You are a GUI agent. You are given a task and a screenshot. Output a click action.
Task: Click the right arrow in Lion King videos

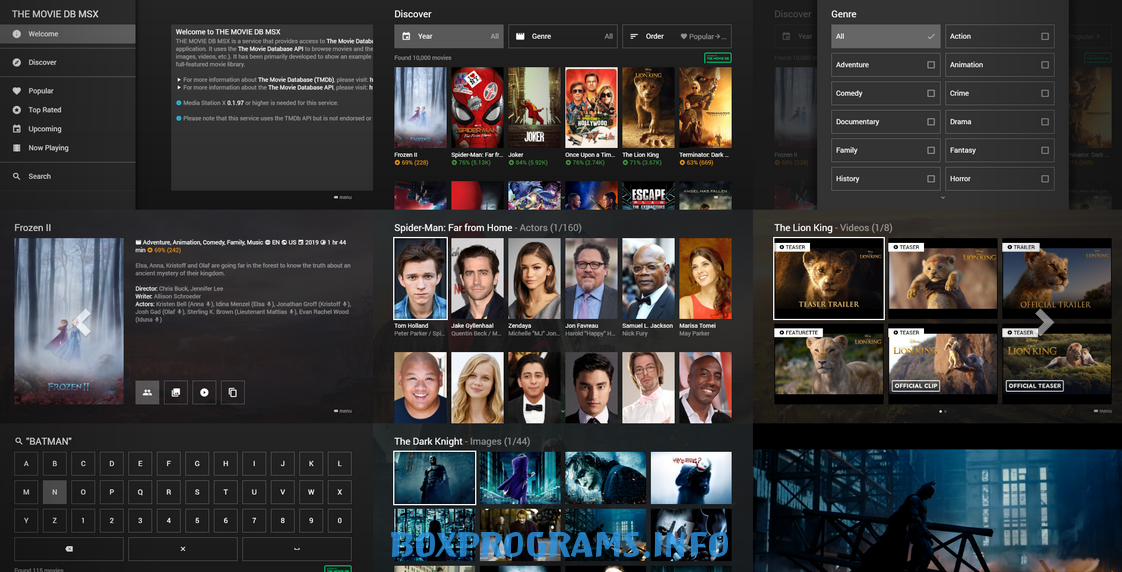click(x=1044, y=321)
